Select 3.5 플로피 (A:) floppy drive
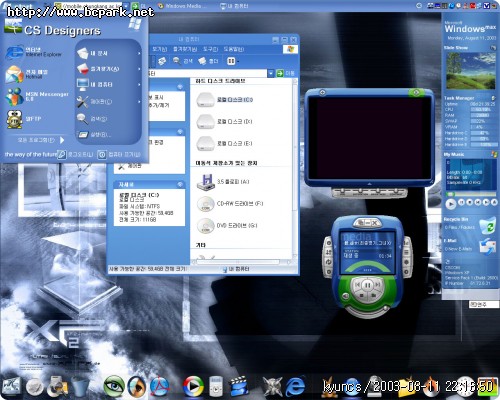This screenshot has height=400, width=500. (223, 182)
